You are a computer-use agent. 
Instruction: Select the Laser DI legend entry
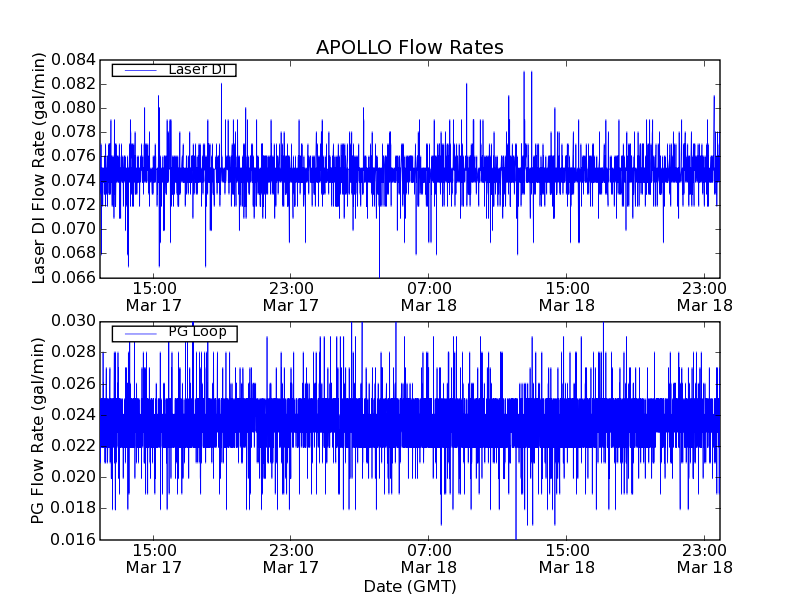(x=195, y=69)
